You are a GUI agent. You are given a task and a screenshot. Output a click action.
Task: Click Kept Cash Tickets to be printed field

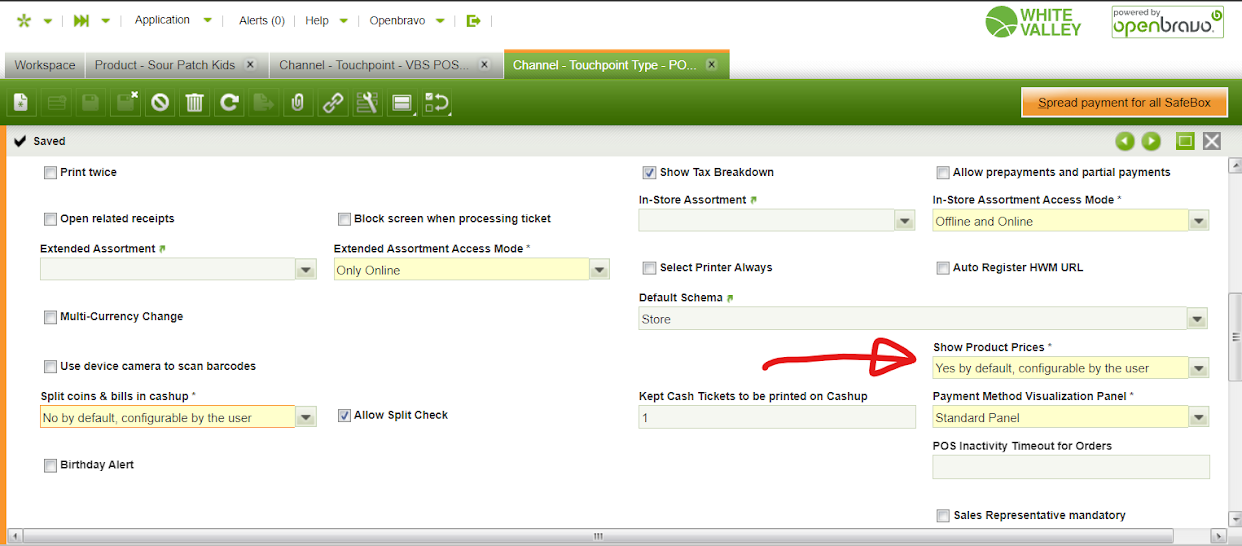point(777,417)
